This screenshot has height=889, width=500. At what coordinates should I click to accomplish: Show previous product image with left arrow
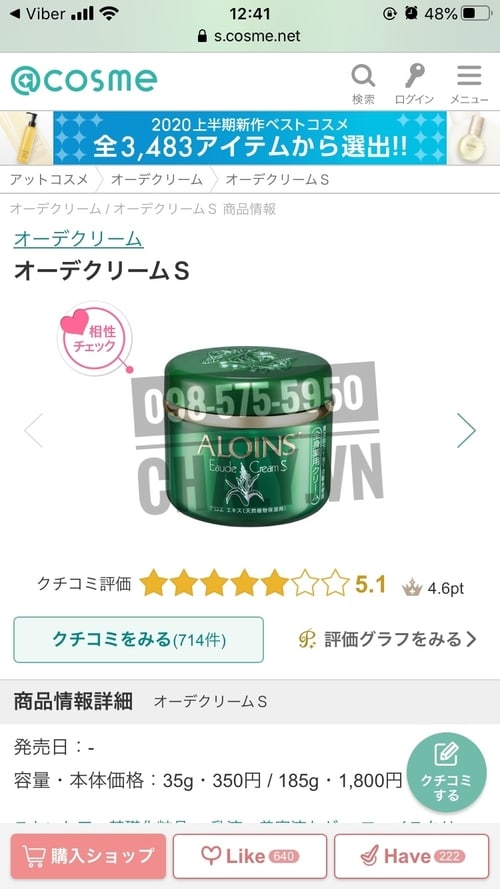point(33,430)
